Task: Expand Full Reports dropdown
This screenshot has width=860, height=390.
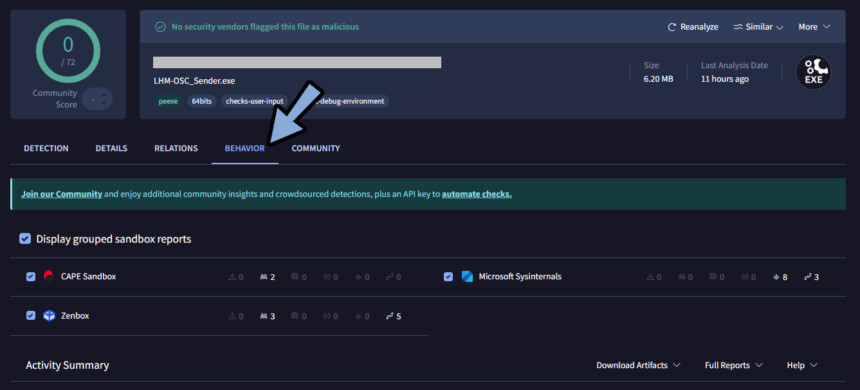Action: tap(734, 365)
